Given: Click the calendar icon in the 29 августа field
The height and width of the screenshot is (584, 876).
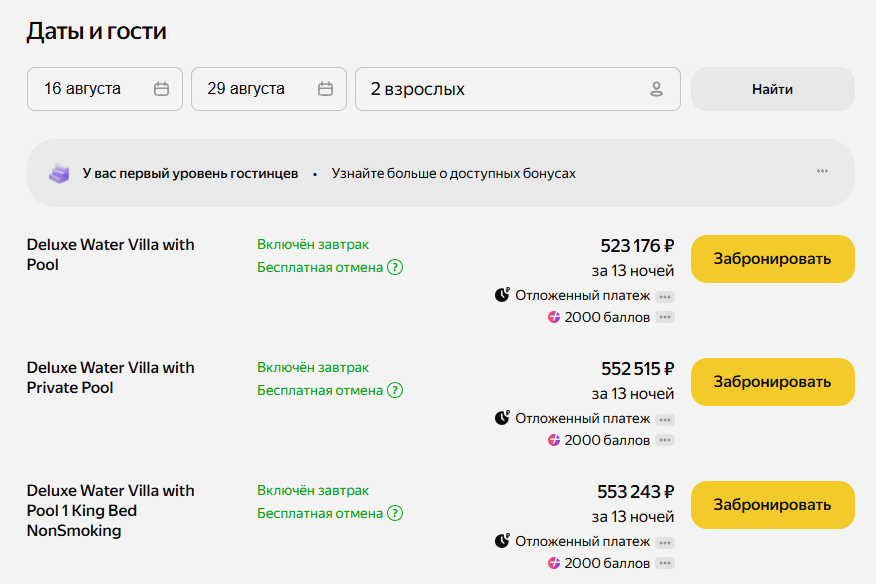Looking at the screenshot, I should tap(325, 89).
